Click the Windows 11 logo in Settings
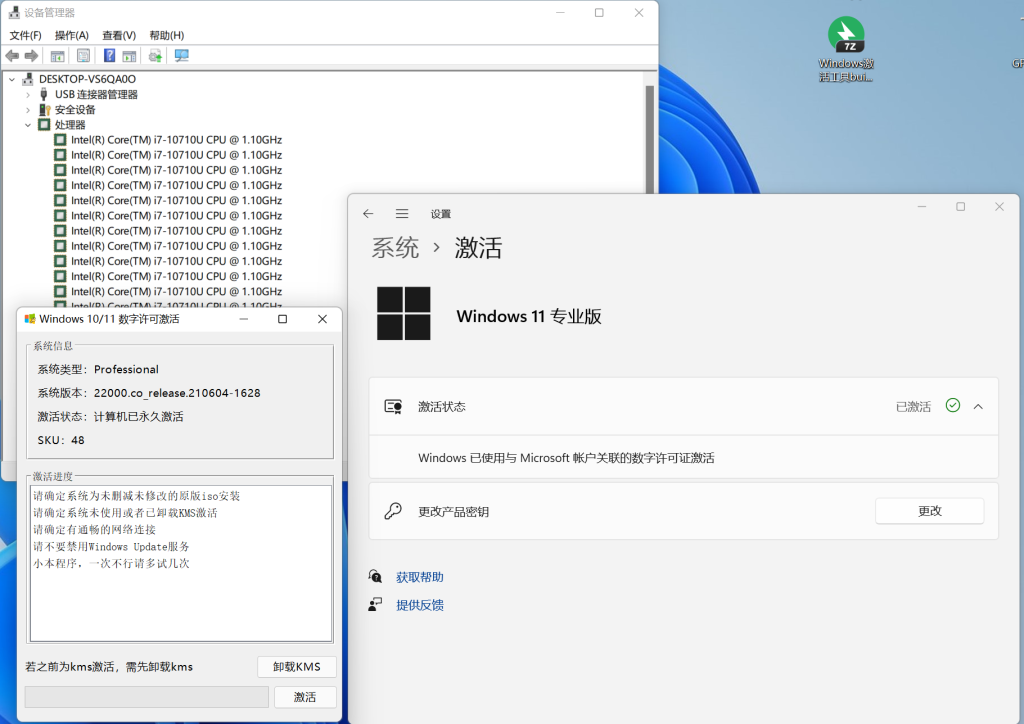 (404, 313)
